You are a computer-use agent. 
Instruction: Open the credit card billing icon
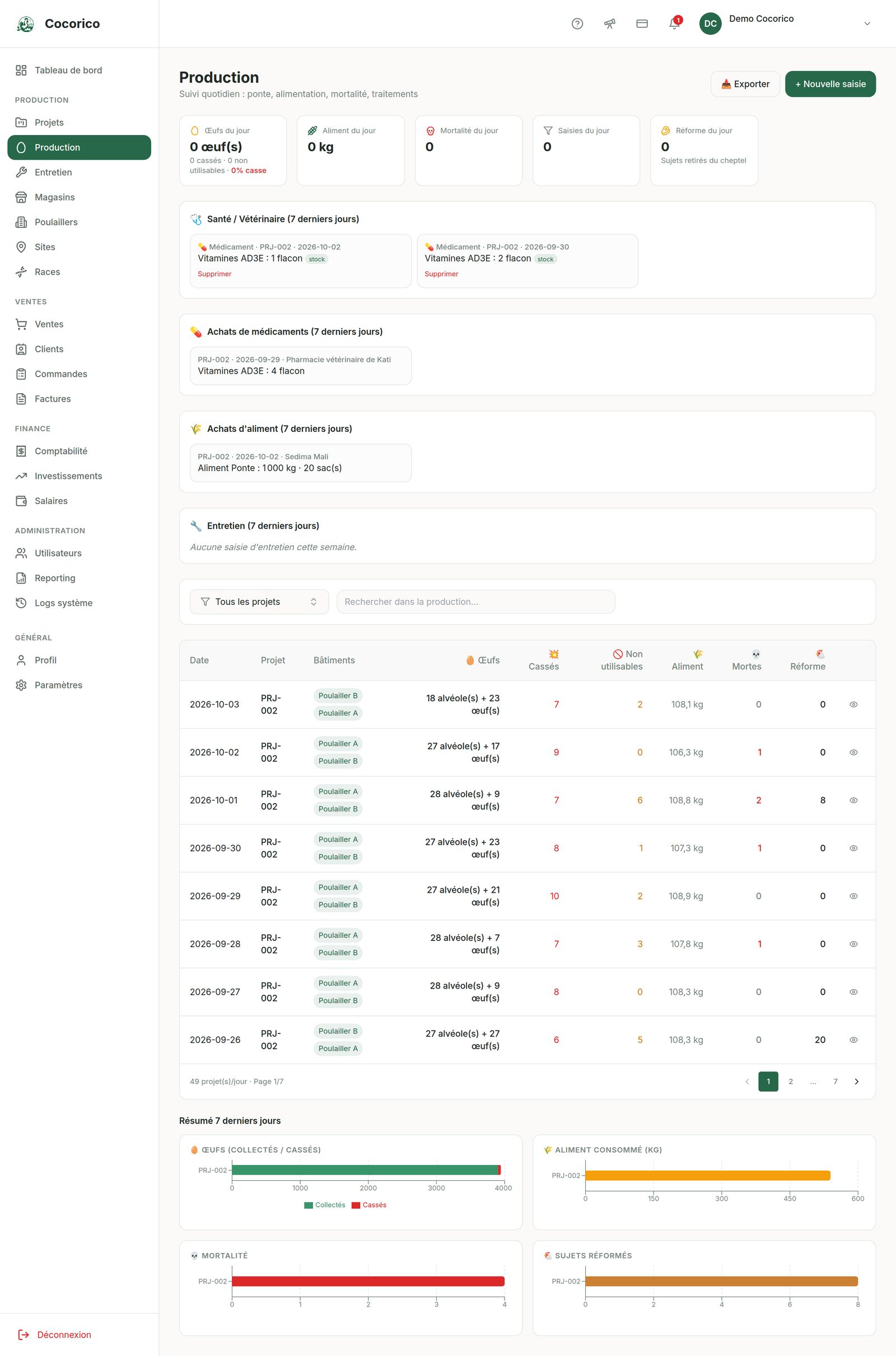(x=642, y=24)
